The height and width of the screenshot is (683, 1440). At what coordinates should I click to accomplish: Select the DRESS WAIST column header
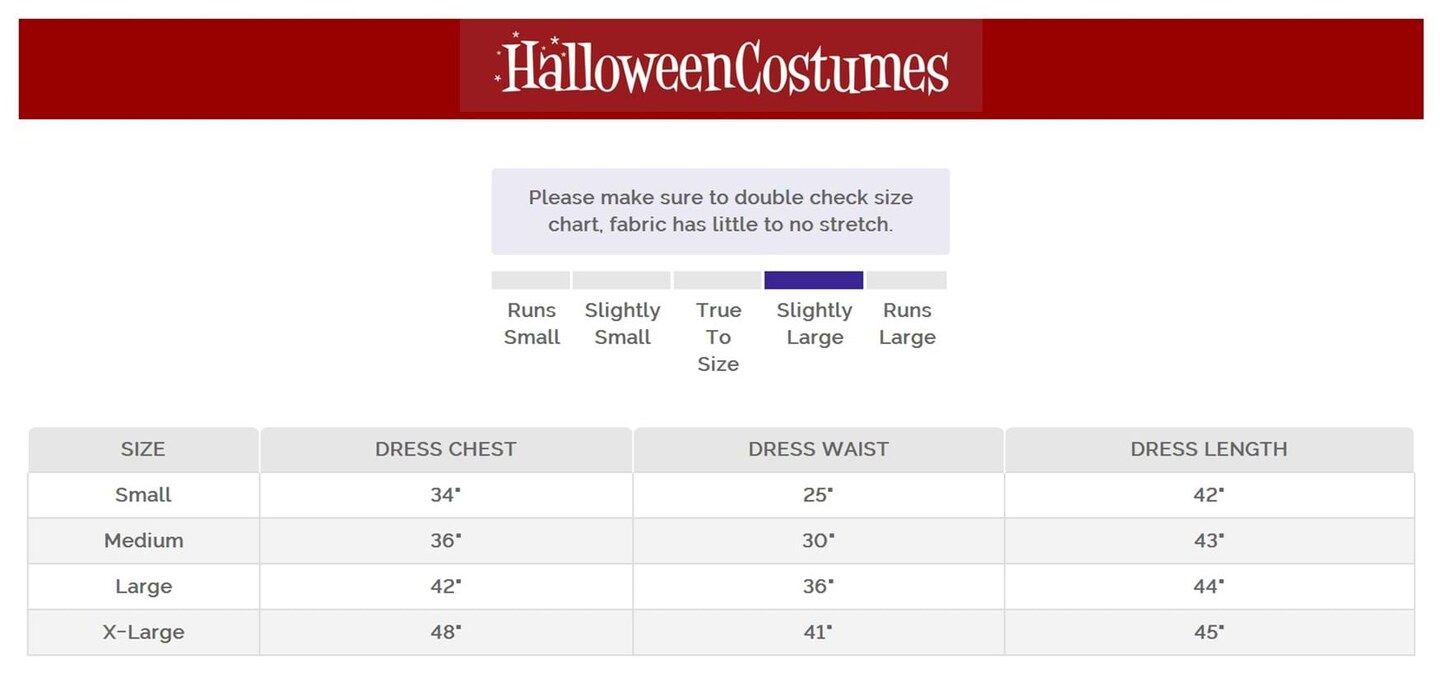point(818,450)
